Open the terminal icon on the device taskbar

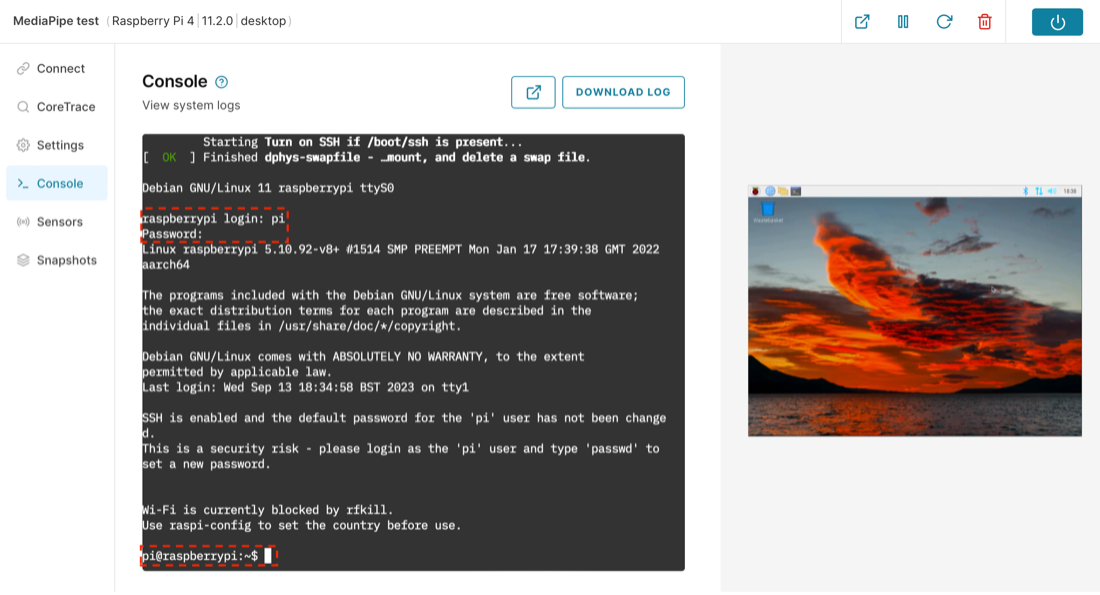796,190
